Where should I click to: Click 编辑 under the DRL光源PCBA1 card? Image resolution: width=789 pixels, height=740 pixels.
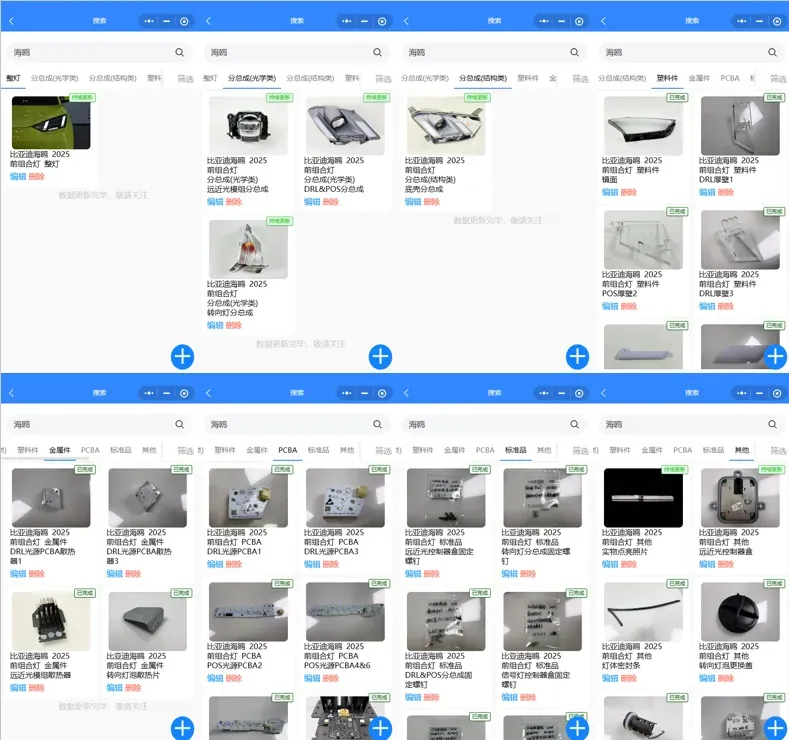(215, 564)
